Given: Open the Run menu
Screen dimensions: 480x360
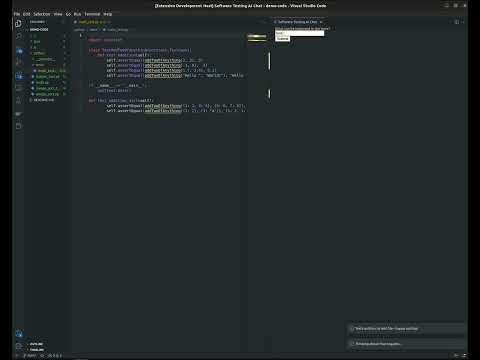Looking at the screenshot, I should tap(77, 14).
